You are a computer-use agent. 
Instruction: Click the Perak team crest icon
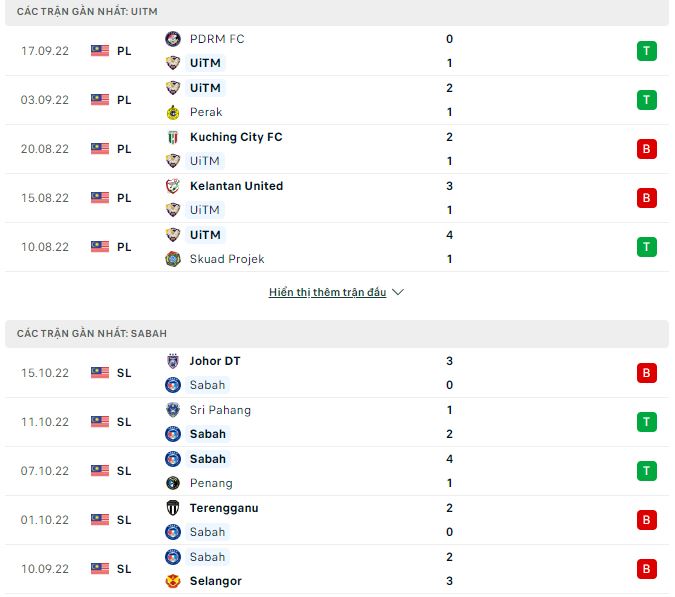pos(173,112)
